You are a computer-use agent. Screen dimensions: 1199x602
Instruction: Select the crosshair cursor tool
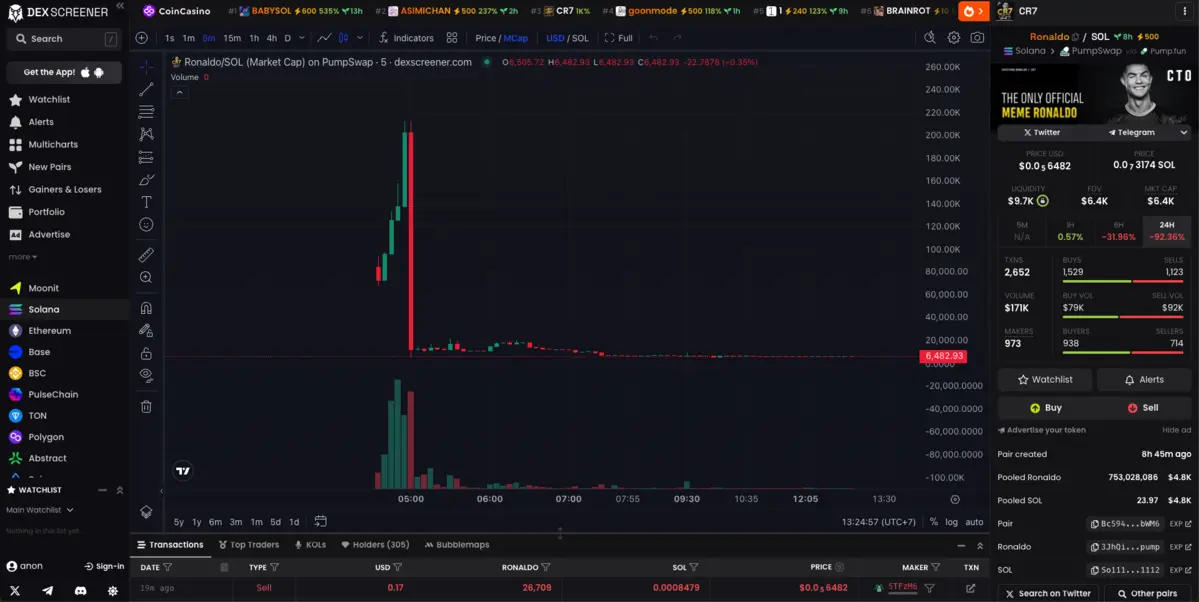click(x=146, y=67)
